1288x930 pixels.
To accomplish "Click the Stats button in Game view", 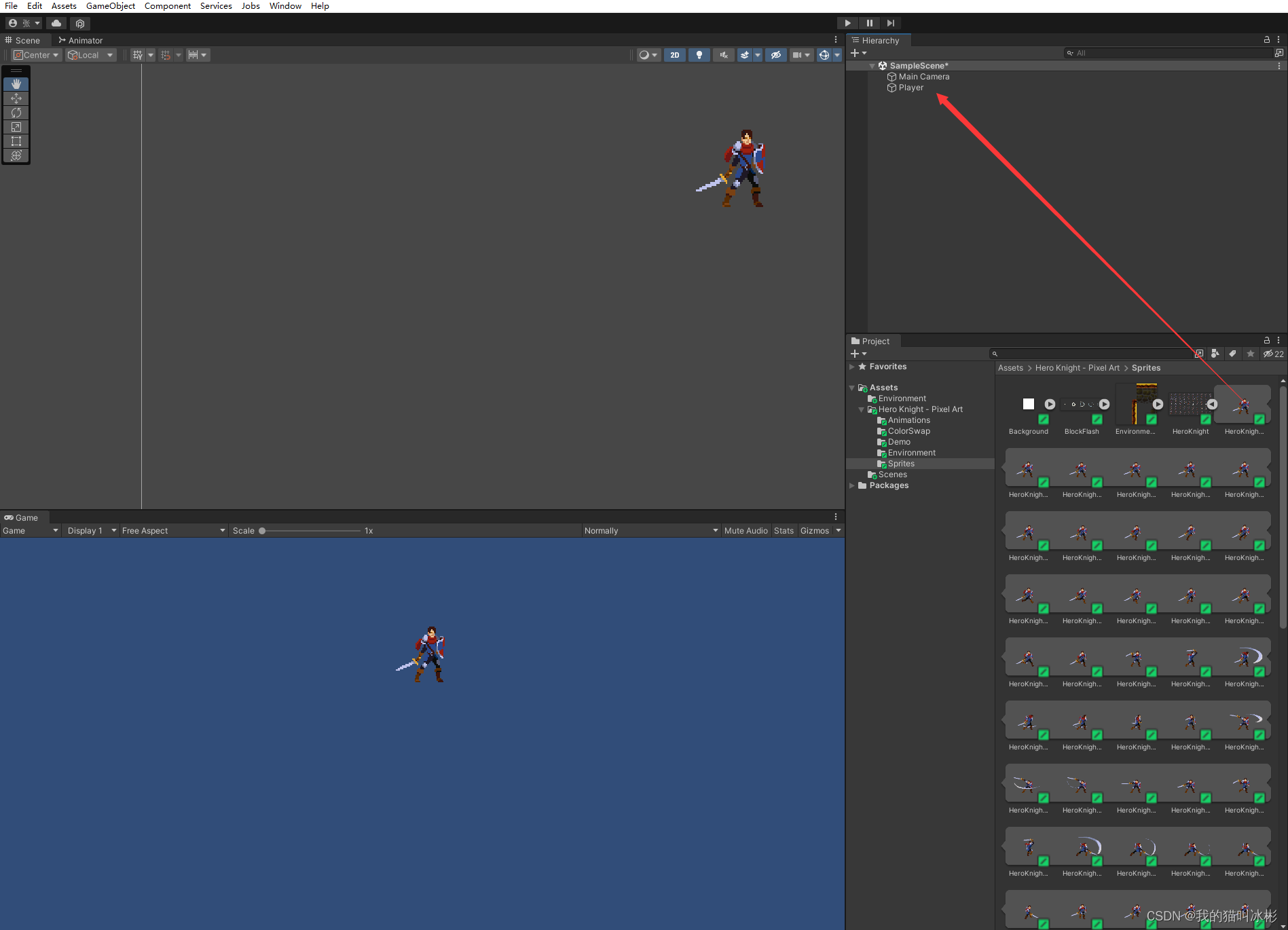I will [x=784, y=531].
